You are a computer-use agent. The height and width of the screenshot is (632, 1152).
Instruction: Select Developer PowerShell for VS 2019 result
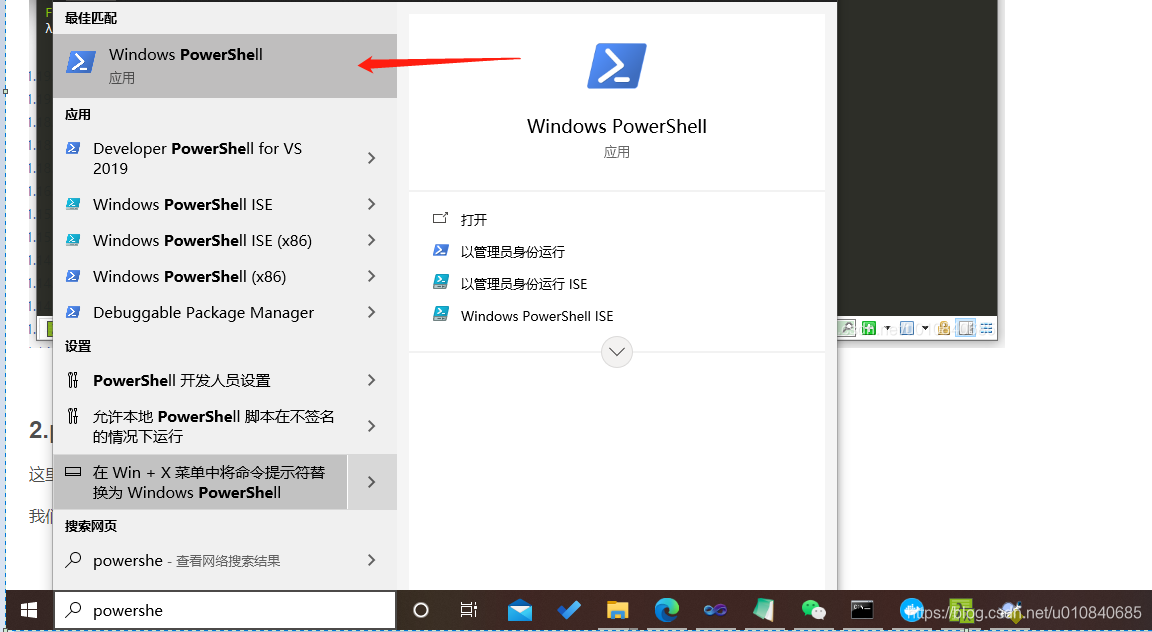click(198, 158)
